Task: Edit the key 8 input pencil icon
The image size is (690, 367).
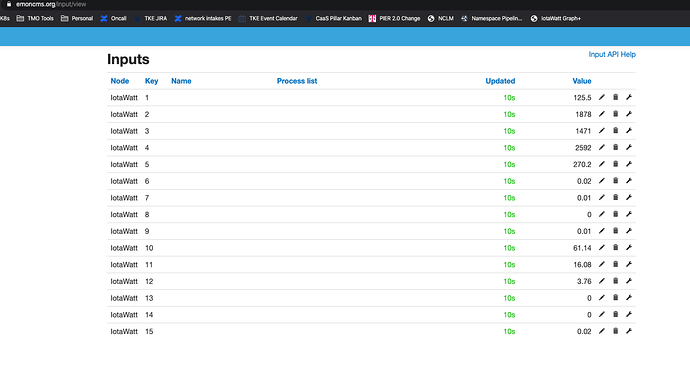Action: click(x=602, y=214)
